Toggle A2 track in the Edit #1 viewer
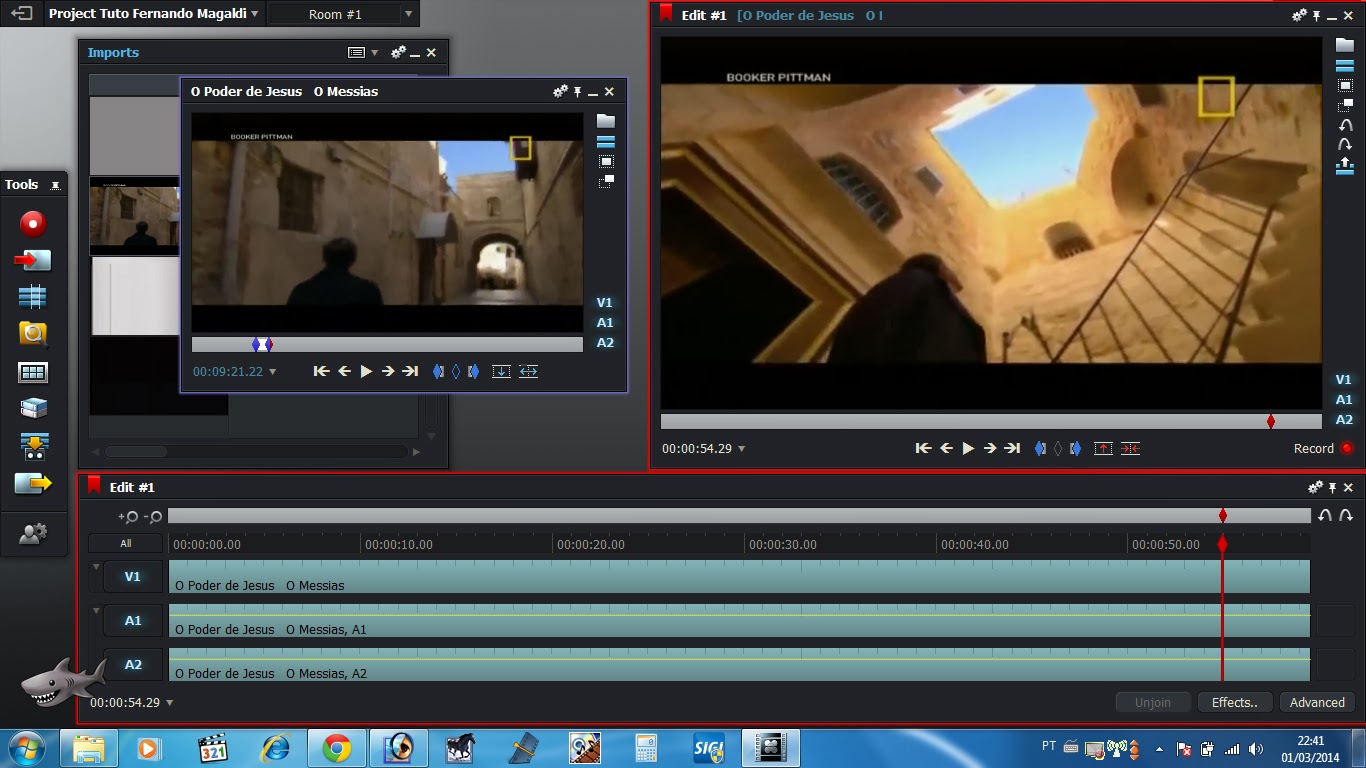The image size is (1366, 768). [x=1343, y=419]
